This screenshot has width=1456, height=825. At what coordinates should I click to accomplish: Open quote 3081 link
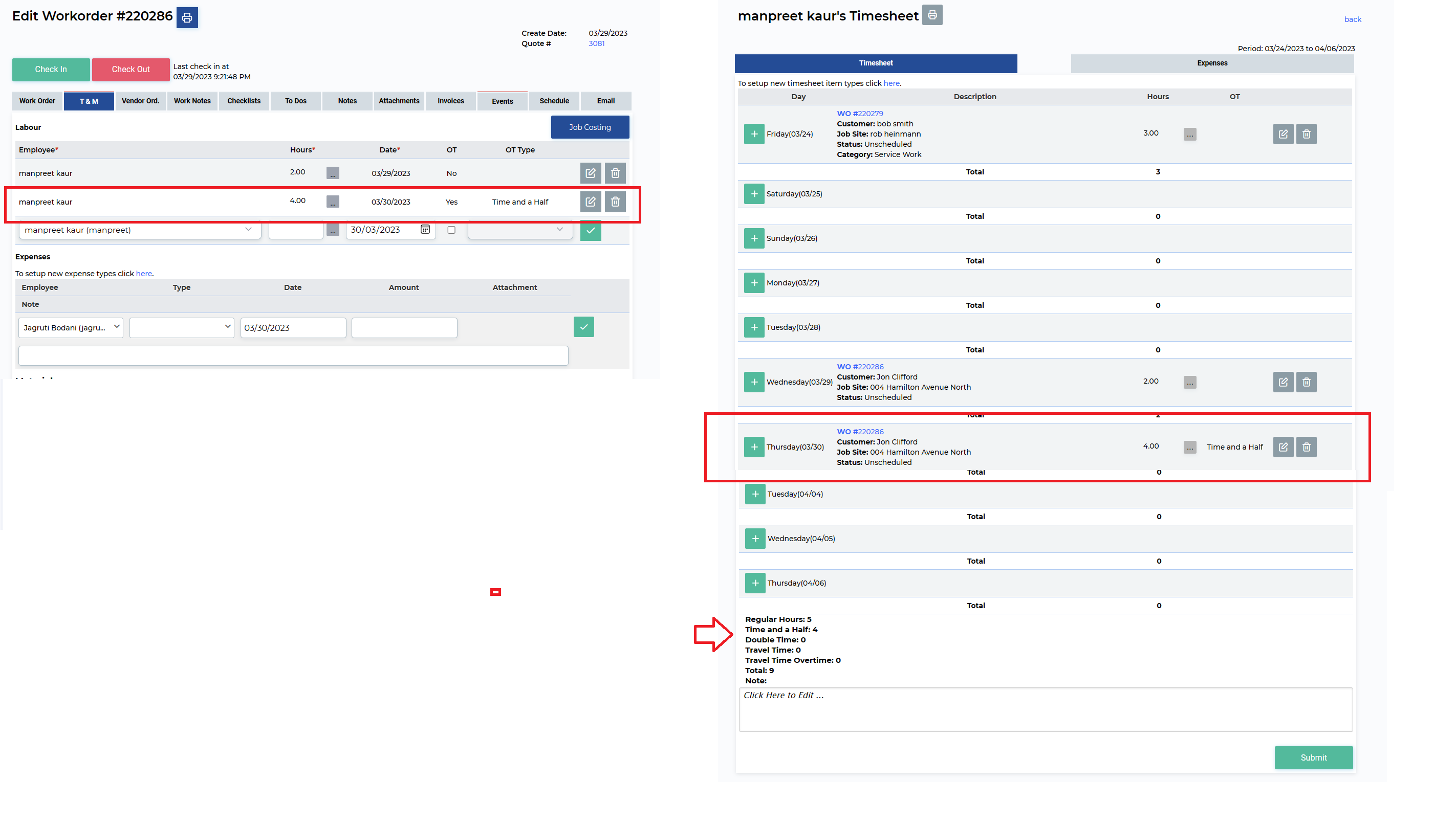(x=596, y=43)
